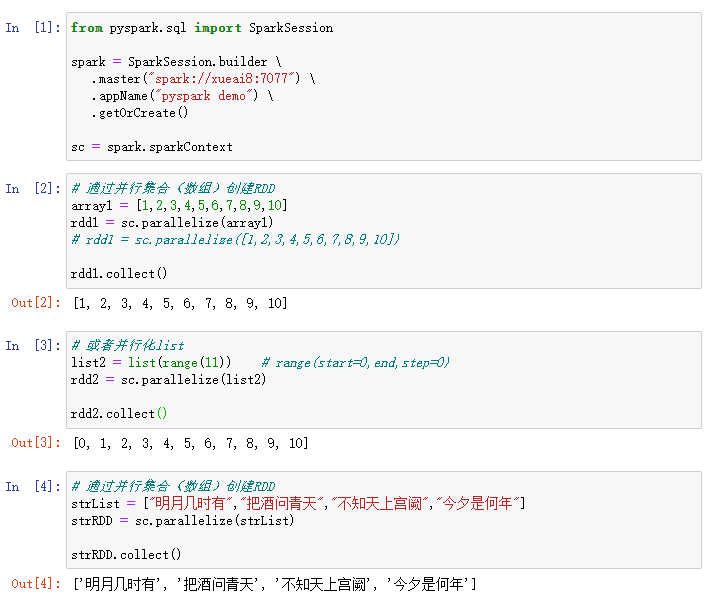Click the range(start, end, step) comment
The width and height of the screenshot is (721, 599).
click(355, 362)
